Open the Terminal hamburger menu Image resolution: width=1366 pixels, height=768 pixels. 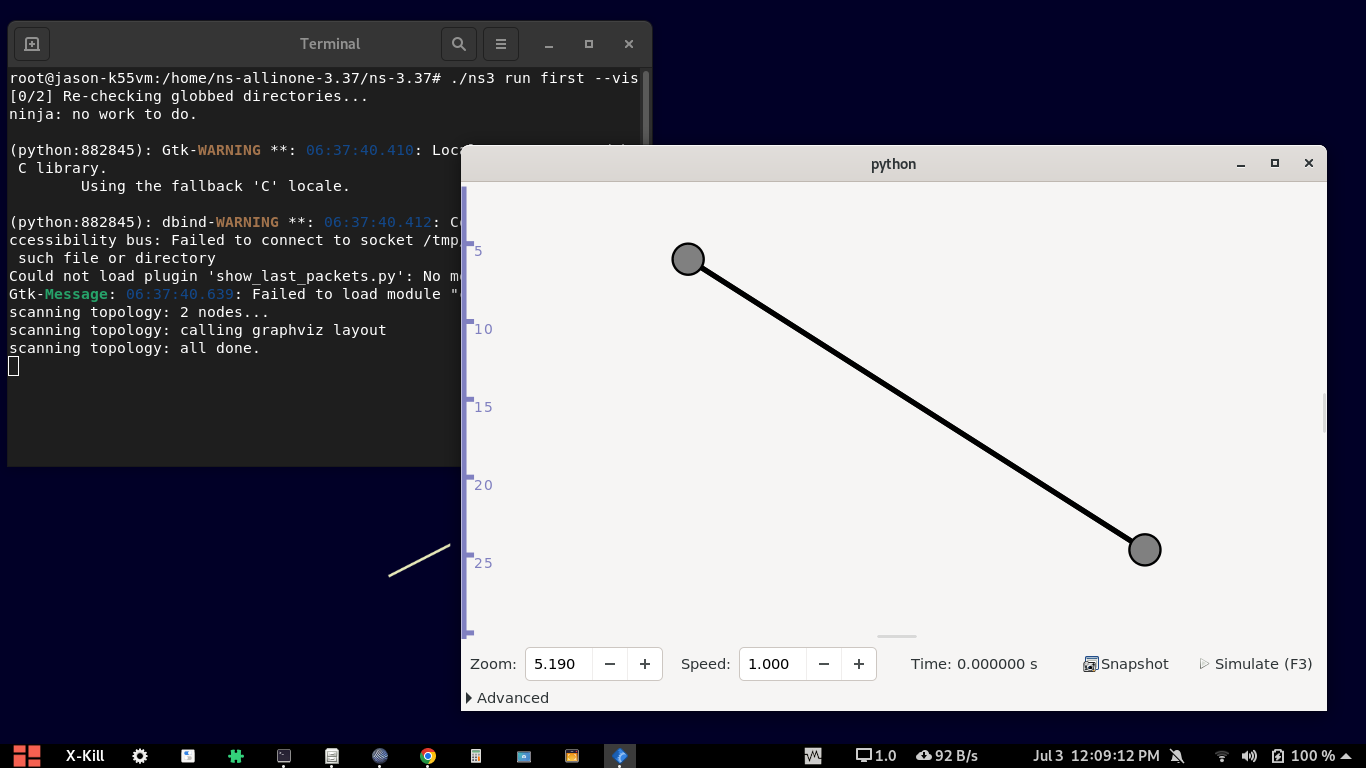click(501, 44)
